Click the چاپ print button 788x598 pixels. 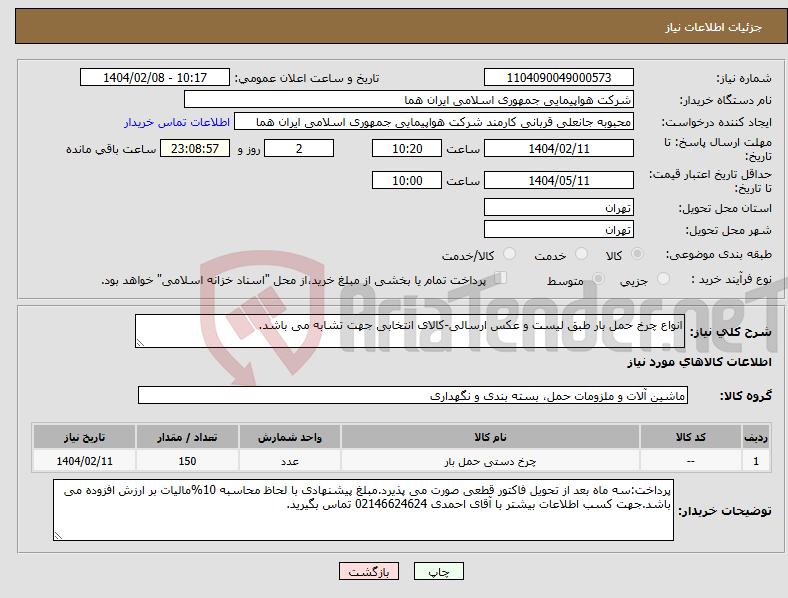click(439, 571)
